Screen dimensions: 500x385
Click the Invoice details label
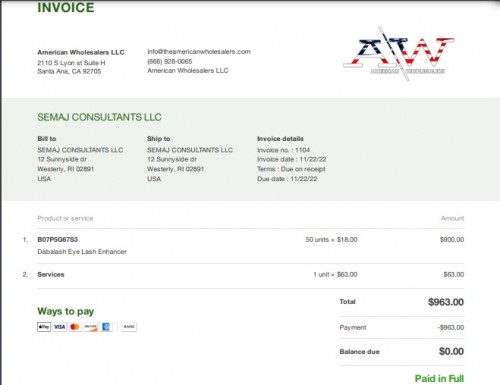pos(280,139)
